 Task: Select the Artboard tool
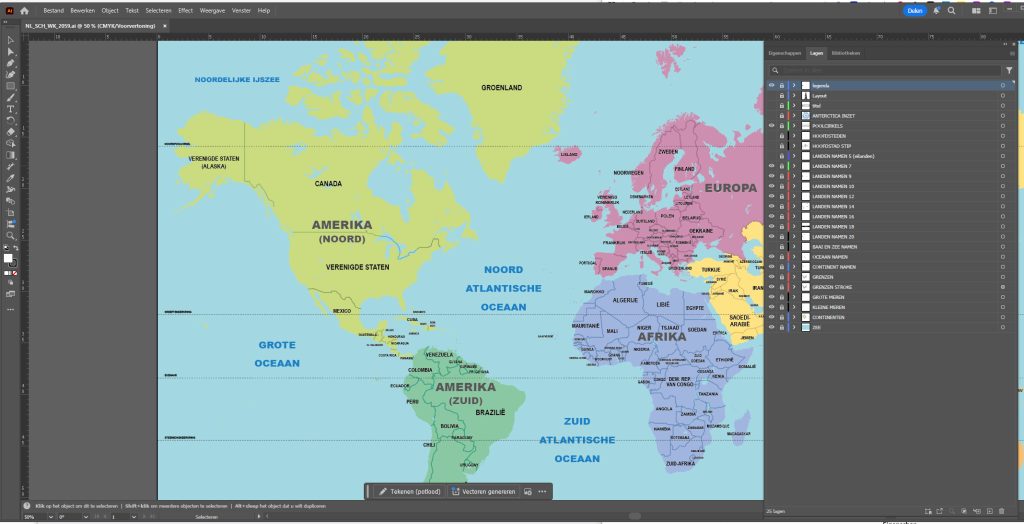(x=10, y=212)
